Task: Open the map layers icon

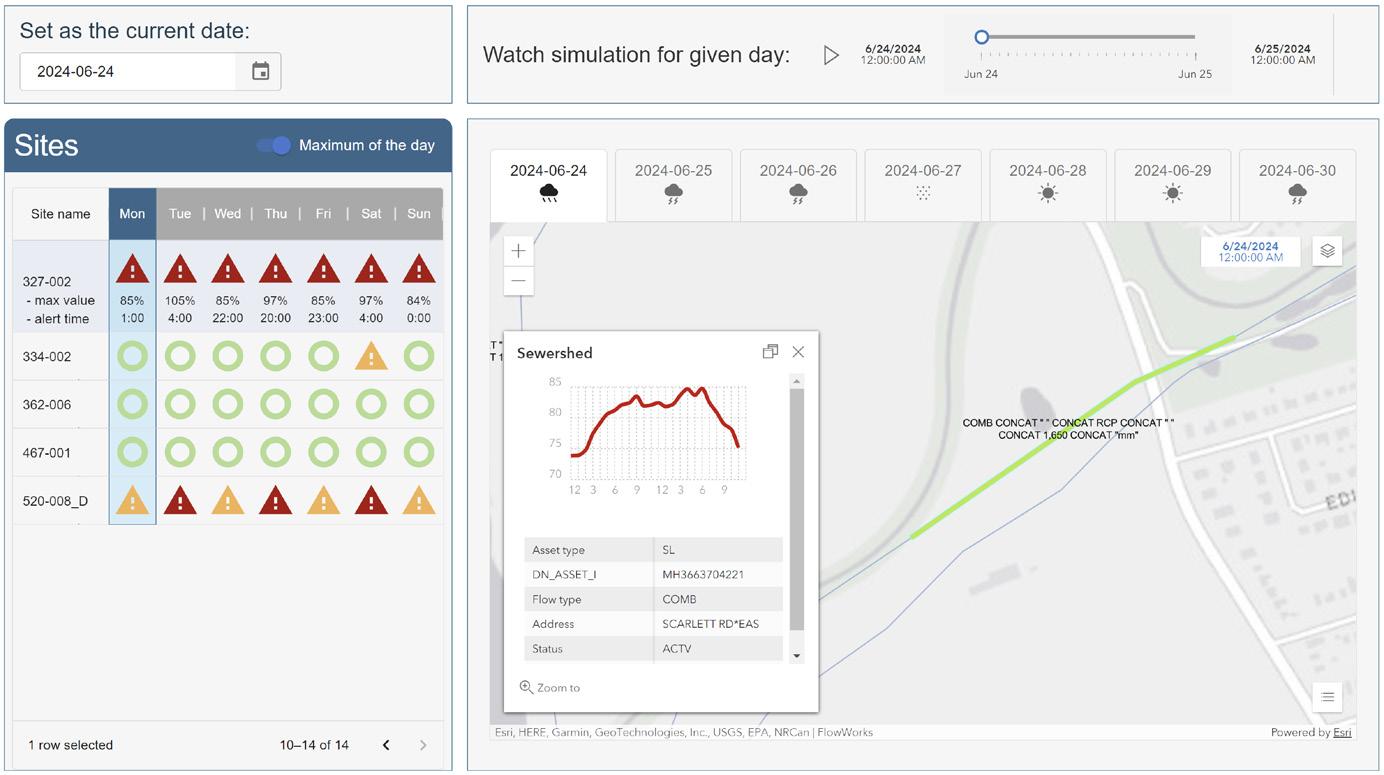Action: (x=1327, y=251)
